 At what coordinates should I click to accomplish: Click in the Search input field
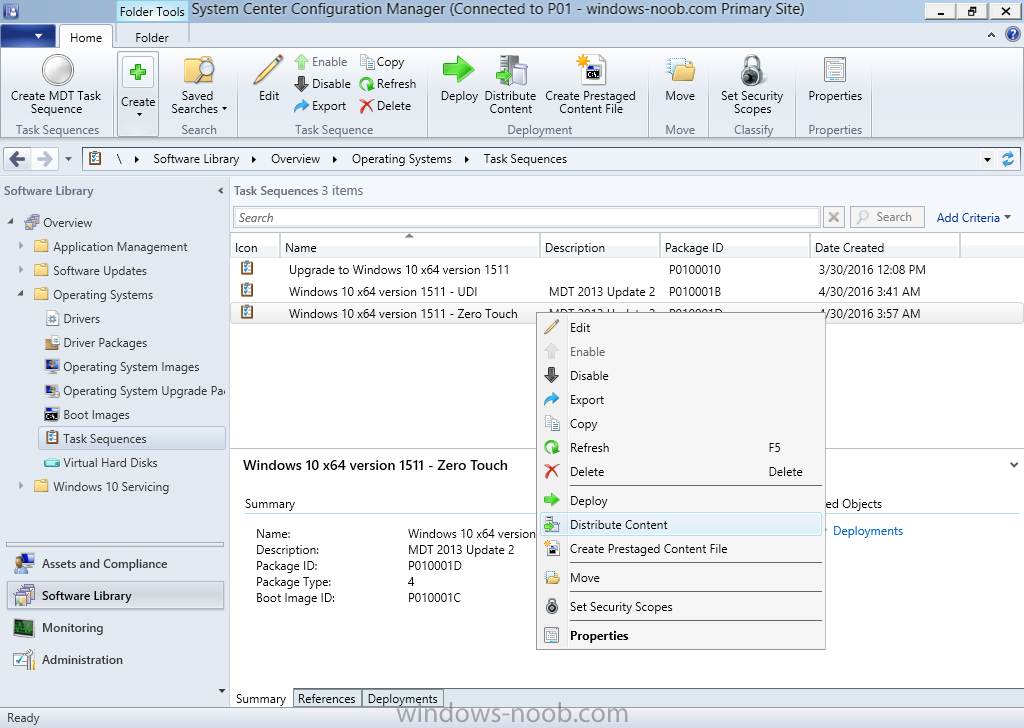(526, 217)
